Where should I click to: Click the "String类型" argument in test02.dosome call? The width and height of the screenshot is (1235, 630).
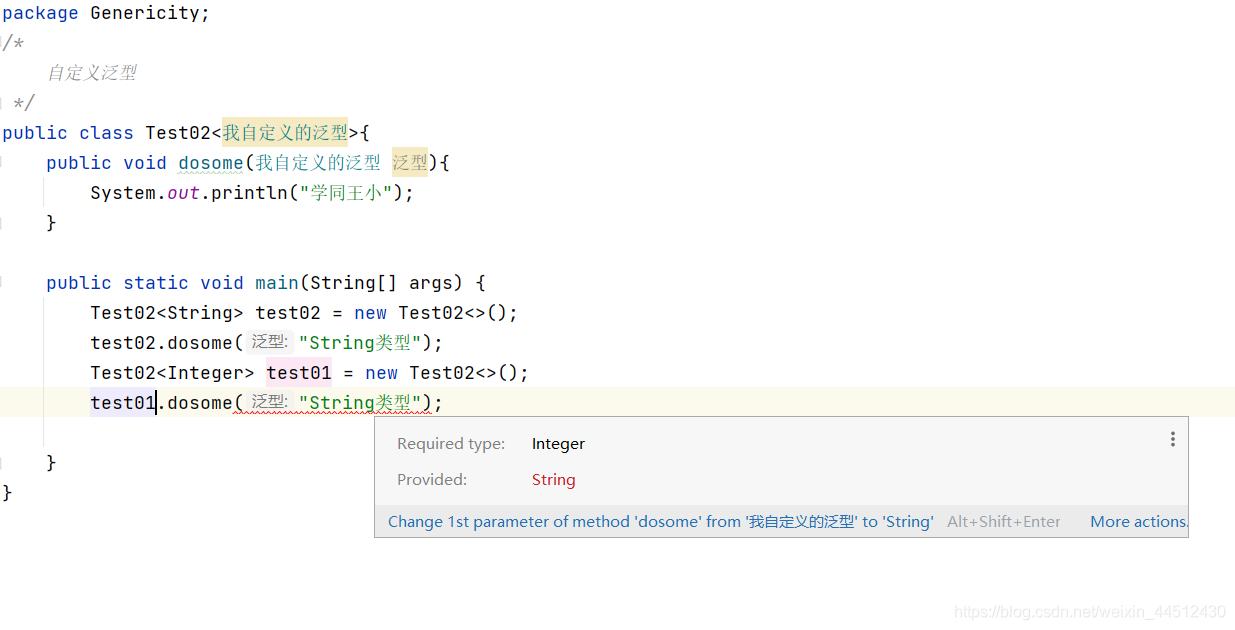point(360,343)
